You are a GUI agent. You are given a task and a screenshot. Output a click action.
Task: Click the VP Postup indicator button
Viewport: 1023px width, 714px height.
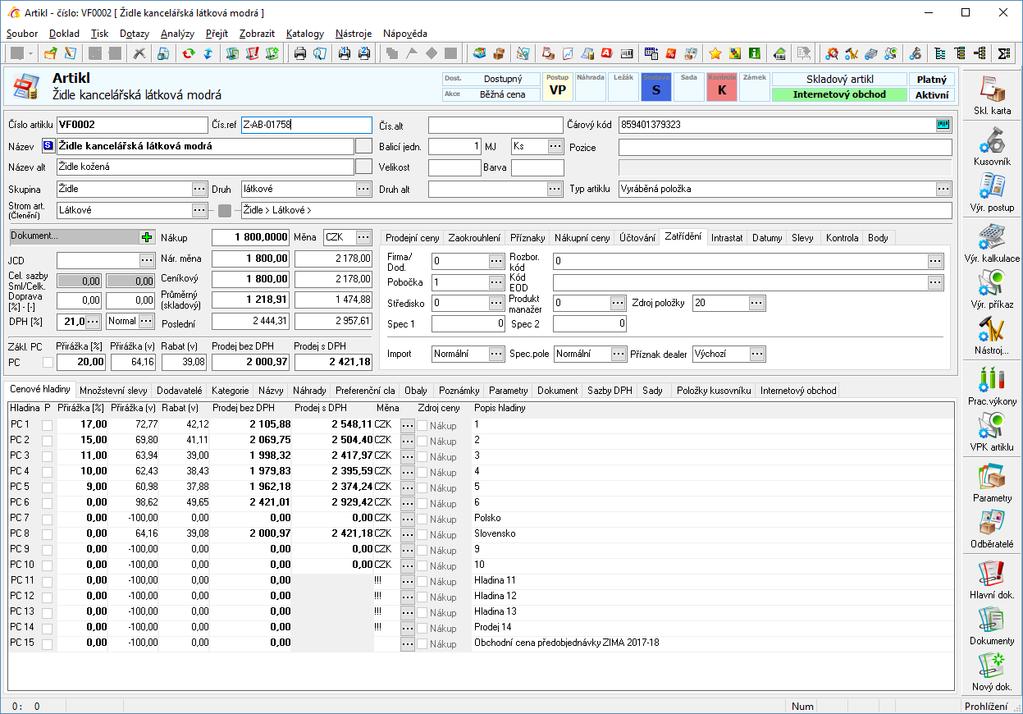pos(558,87)
